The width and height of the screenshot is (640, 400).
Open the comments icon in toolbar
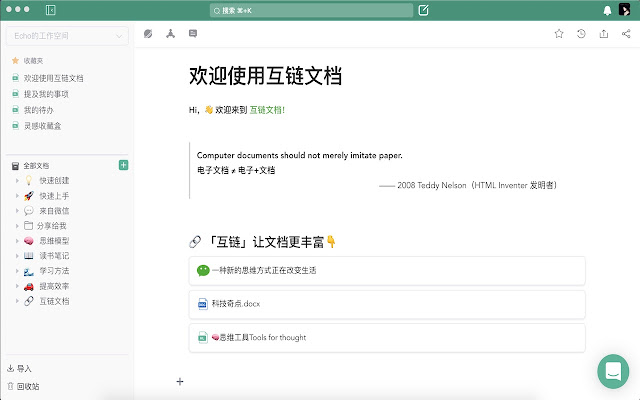(x=192, y=34)
